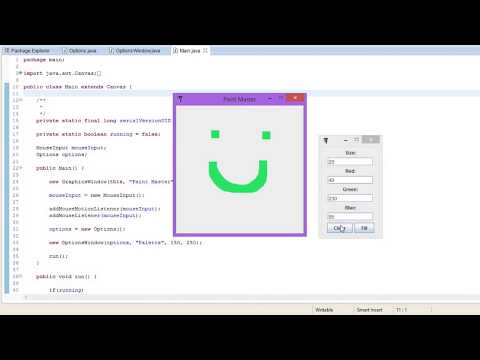Click the Smart Insert status bar entry
This screenshot has width=480, height=360.
(x=369, y=310)
